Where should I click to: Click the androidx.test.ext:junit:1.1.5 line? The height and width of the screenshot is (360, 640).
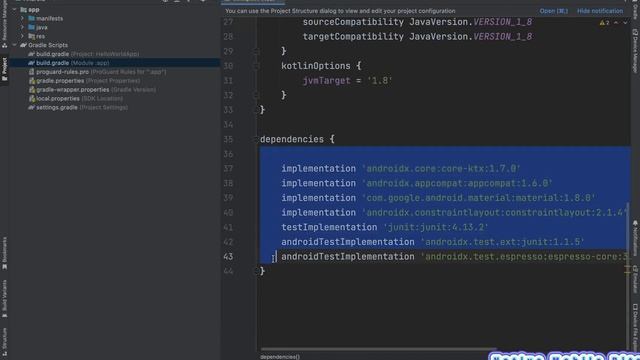click(x=433, y=242)
